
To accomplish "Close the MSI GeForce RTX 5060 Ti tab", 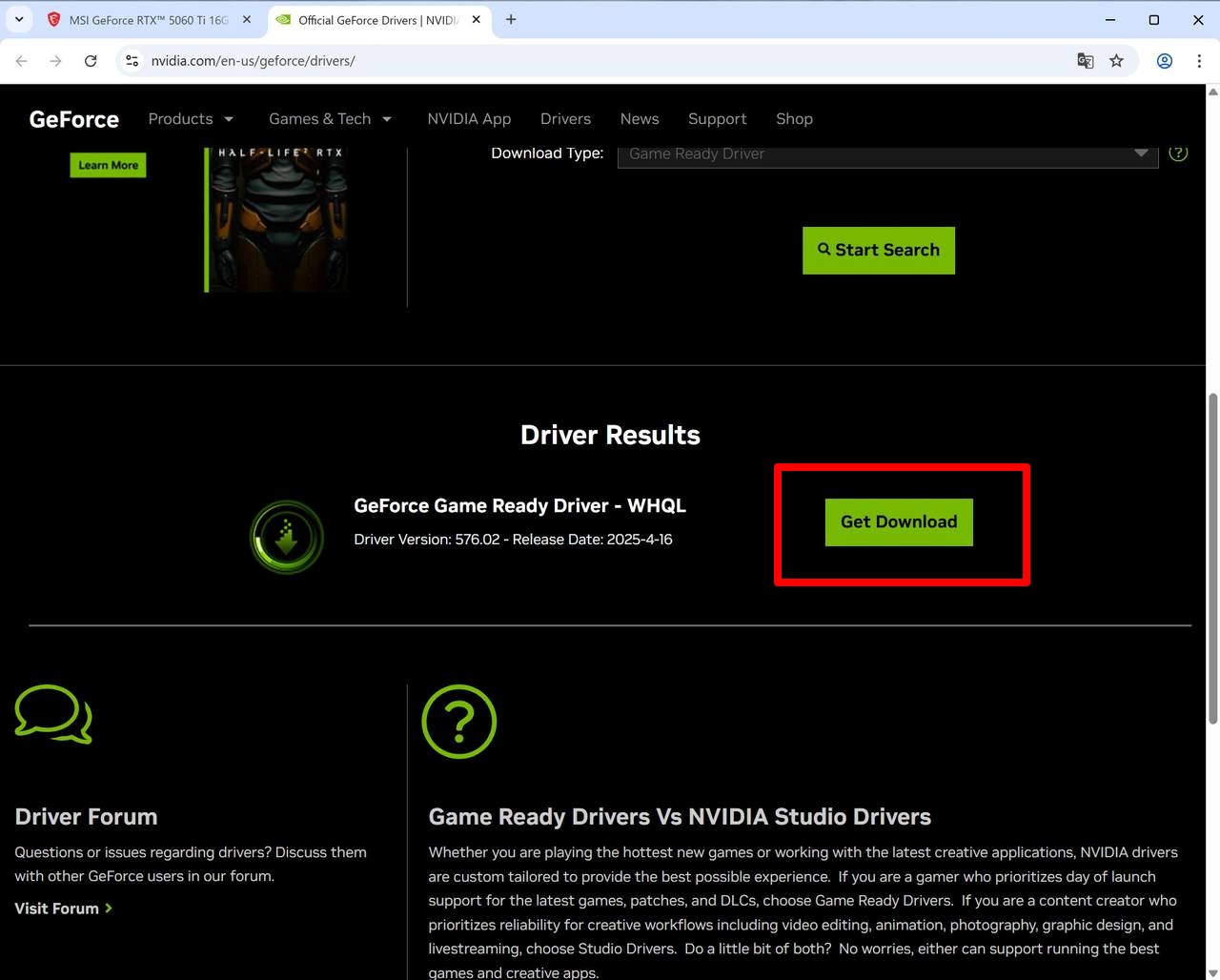I will tap(246, 20).
